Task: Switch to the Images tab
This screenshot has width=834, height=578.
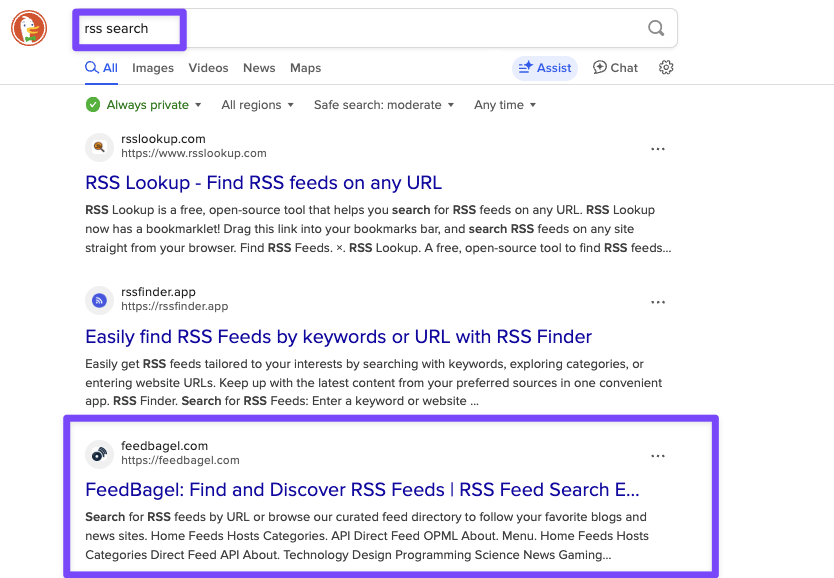Action: [153, 68]
